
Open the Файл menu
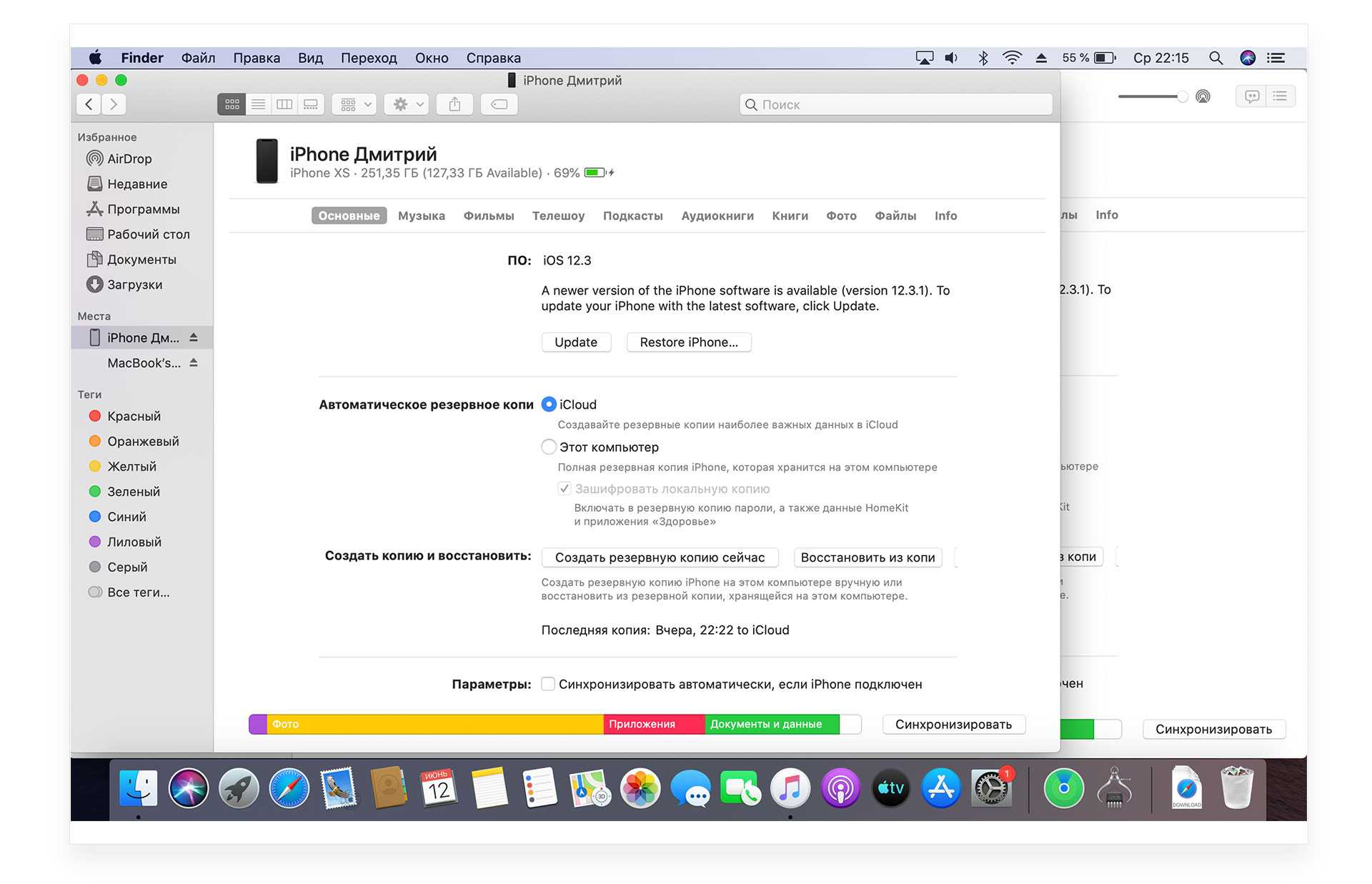click(x=198, y=58)
